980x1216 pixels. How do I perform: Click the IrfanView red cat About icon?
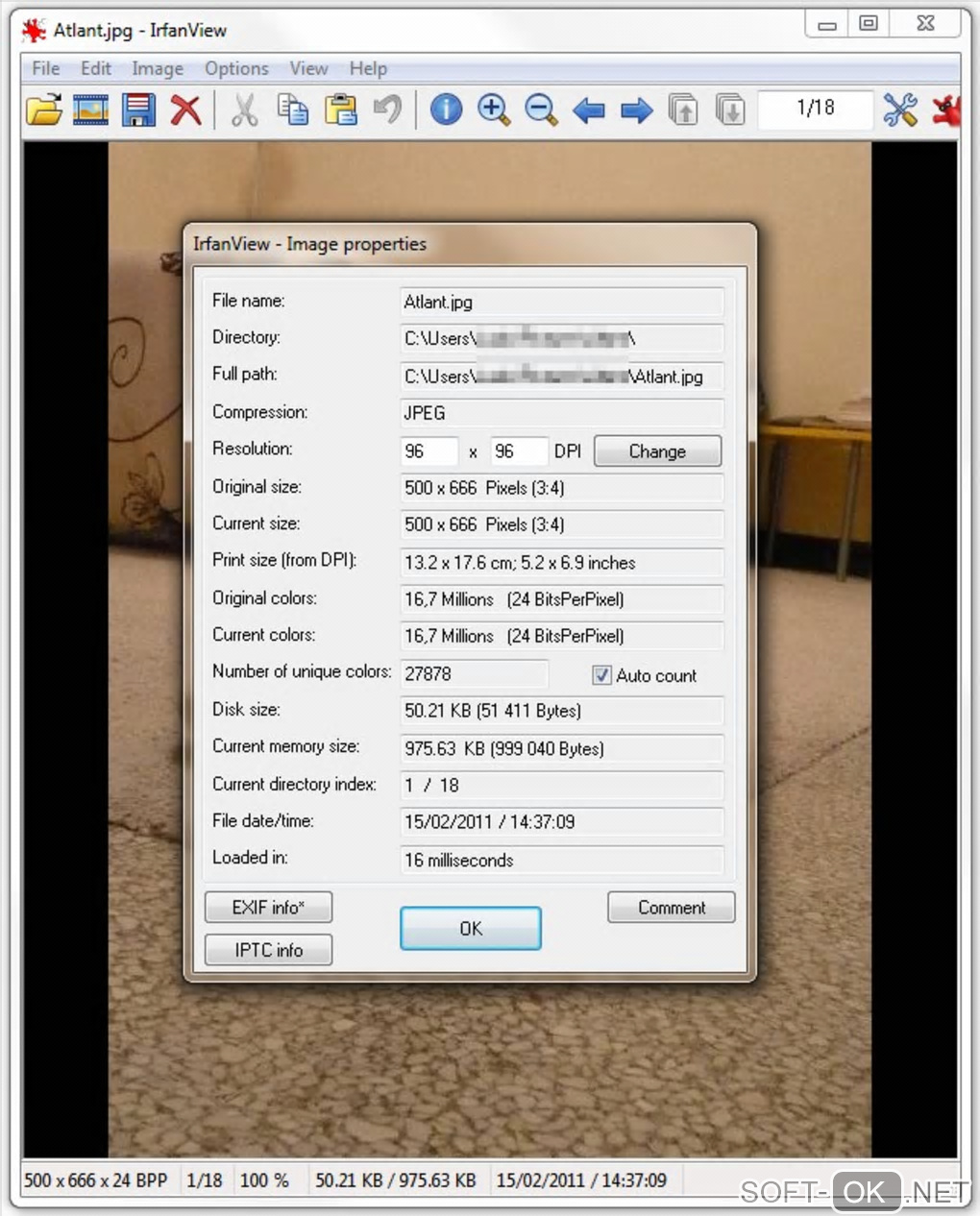point(945,109)
